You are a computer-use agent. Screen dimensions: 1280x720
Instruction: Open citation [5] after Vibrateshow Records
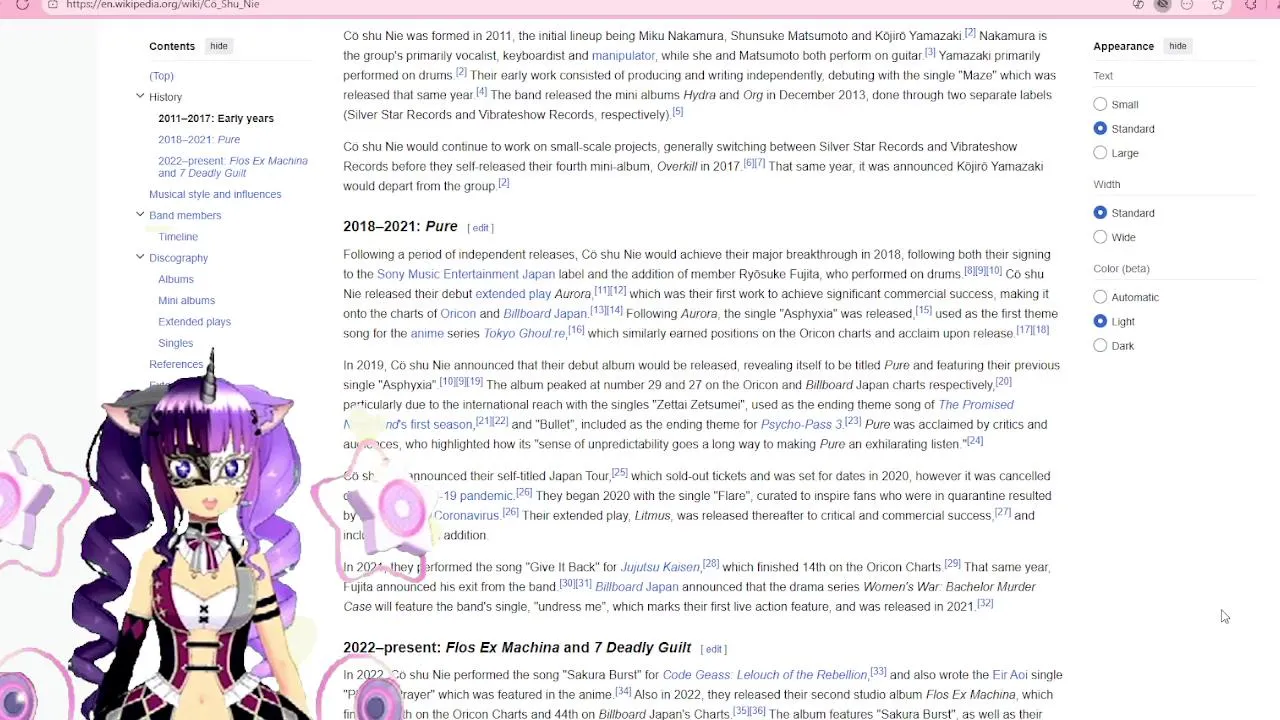coord(677,112)
